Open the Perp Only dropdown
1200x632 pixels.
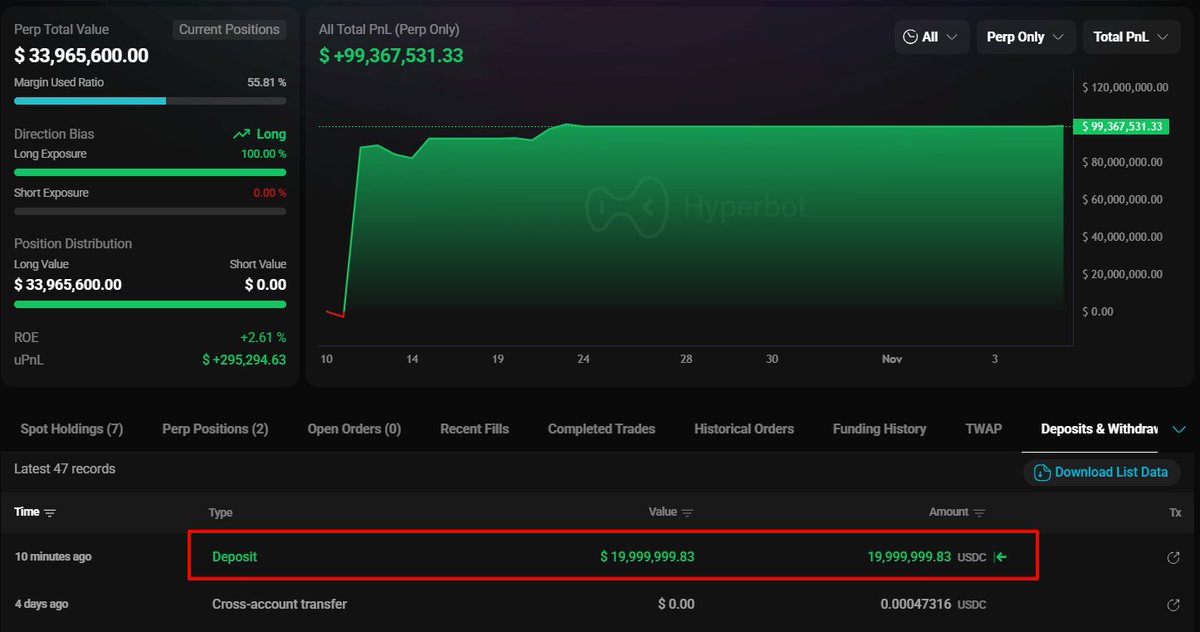[1025, 37]
